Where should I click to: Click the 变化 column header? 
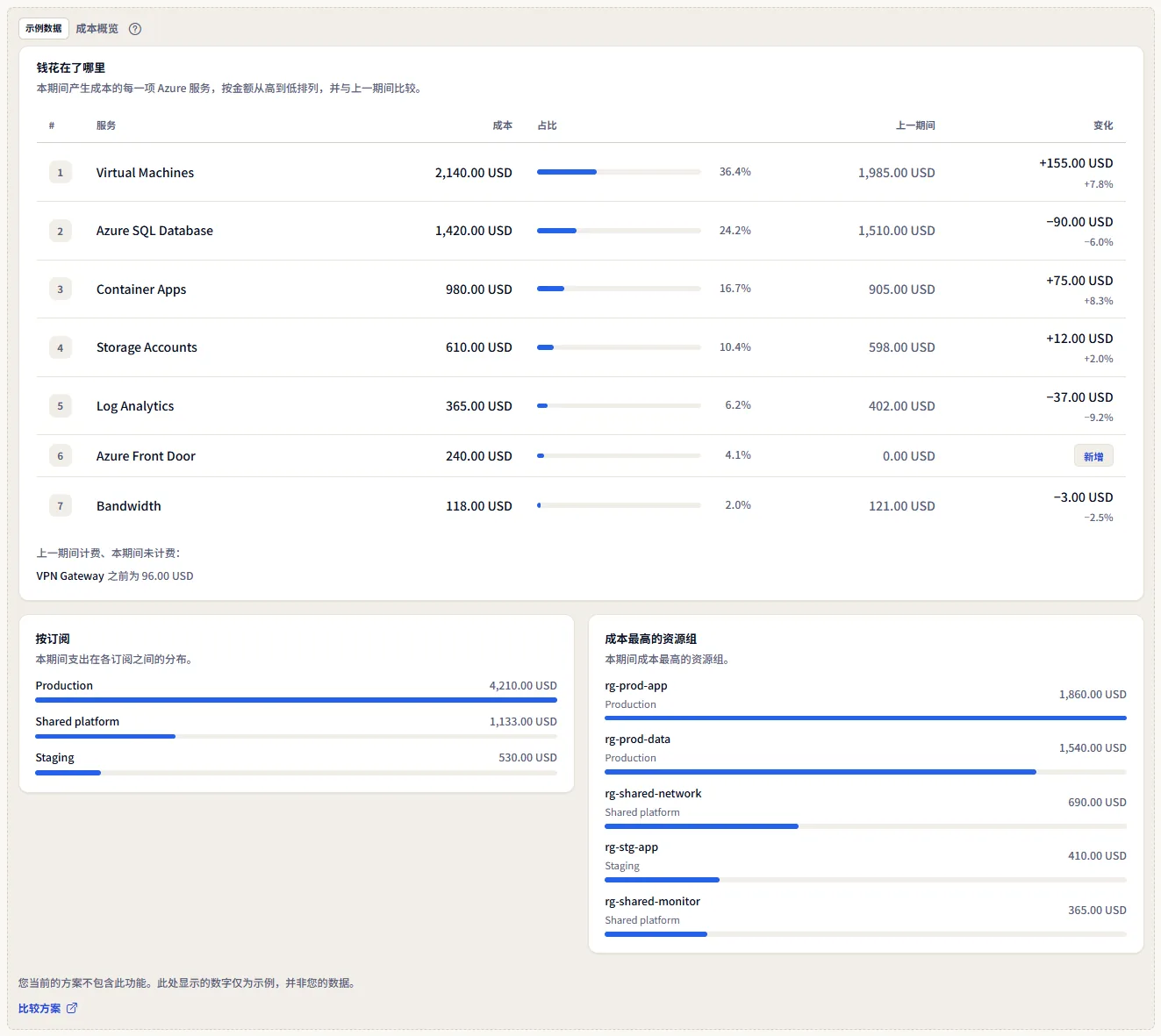click(x=1103, y=125)
